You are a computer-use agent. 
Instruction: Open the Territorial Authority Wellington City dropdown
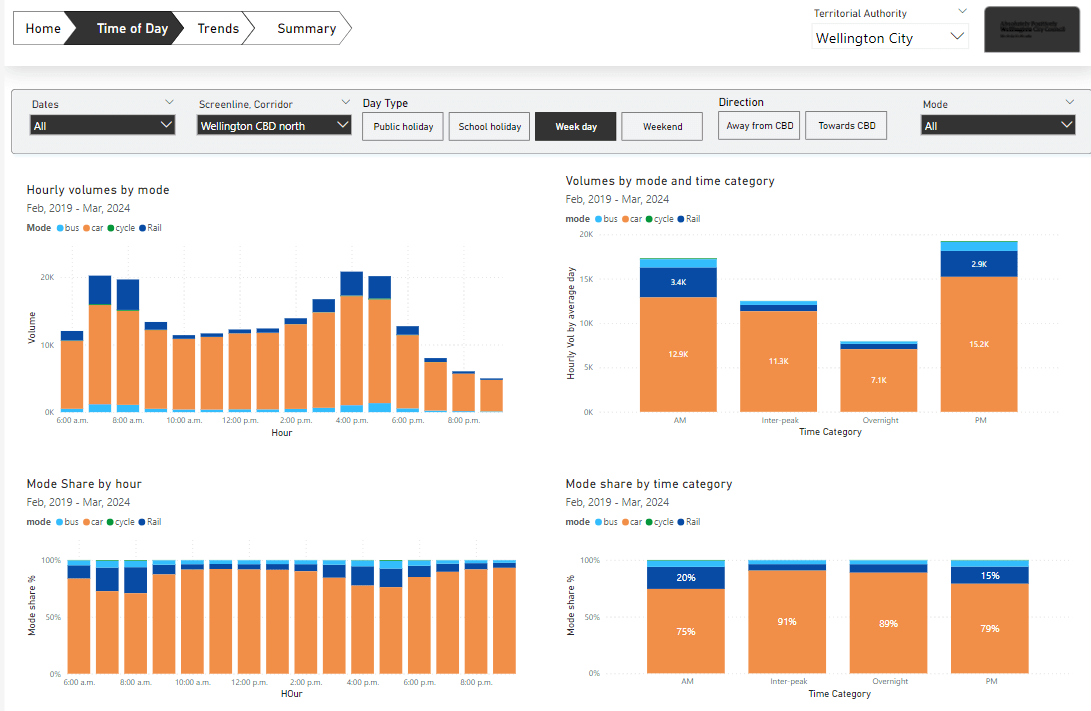tap(890, 38)
